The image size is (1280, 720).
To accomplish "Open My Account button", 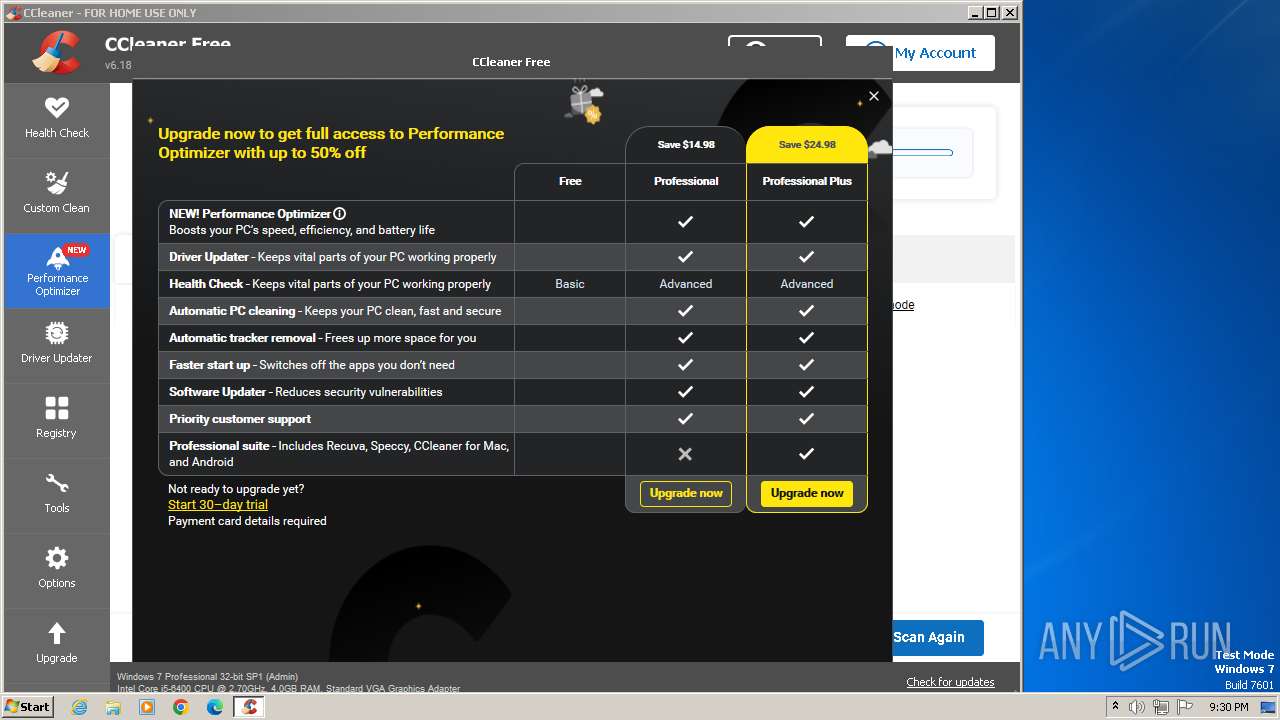I will point(920,53).
